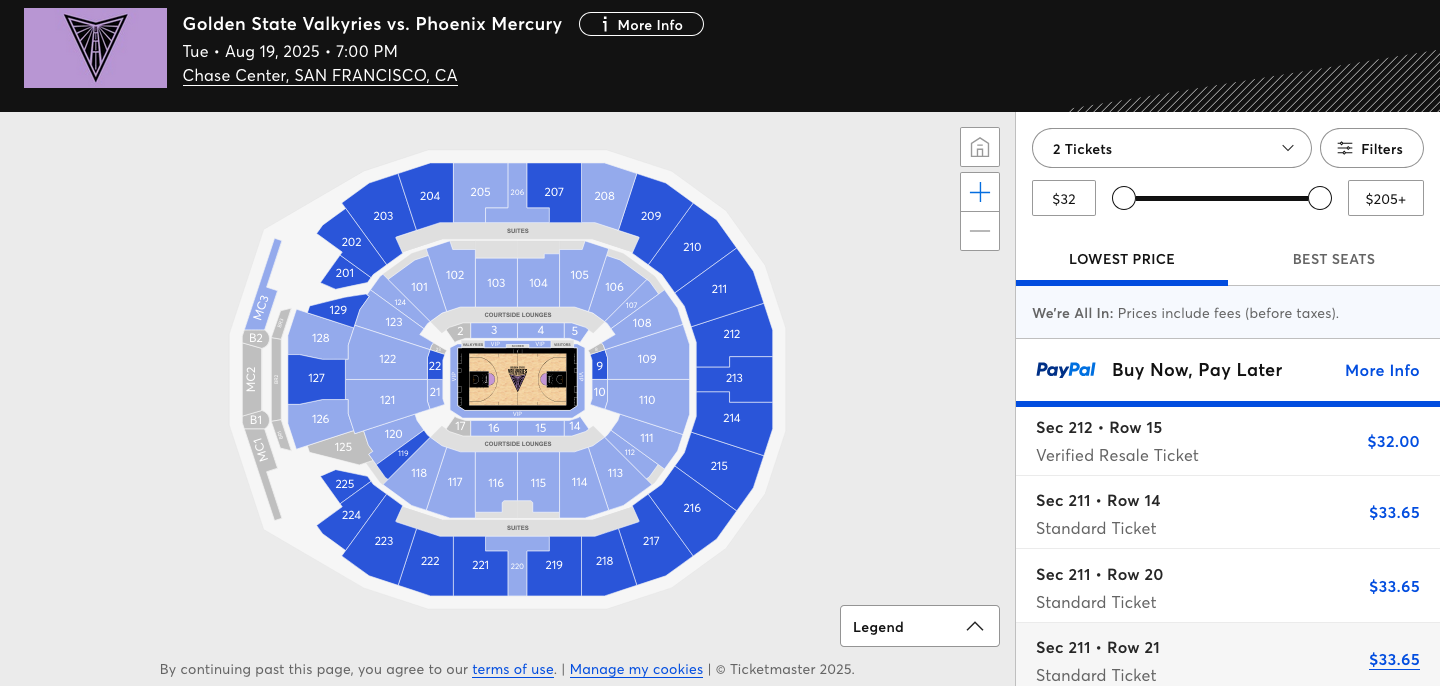Viewport: 1440px width, 686px height.
Task: Click the minimum price slider handle
Action: (1124, 198)
